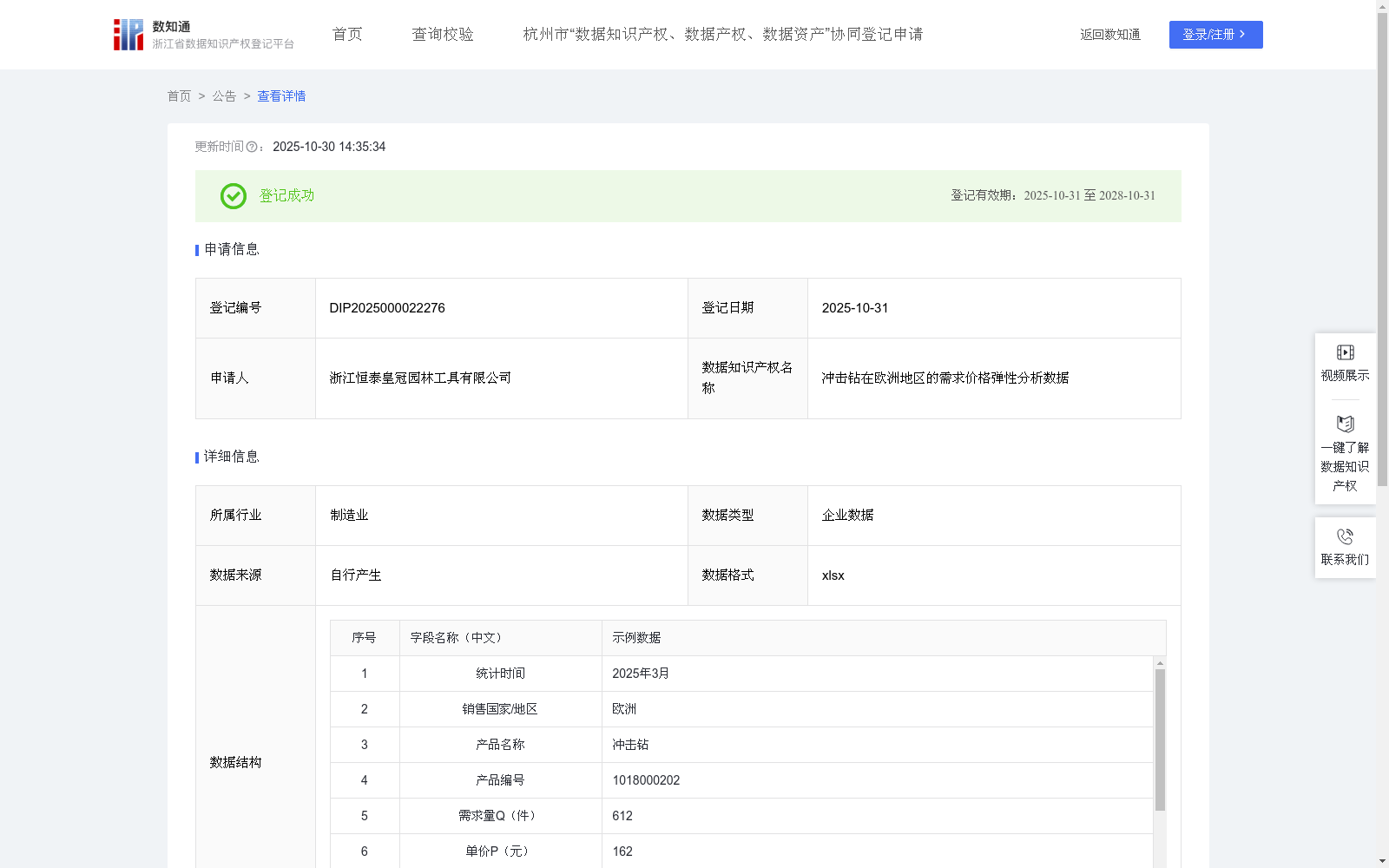The width and height of the screenshot is (1389, 868).
Task: Click the 登录/注册 button
Action: 1215,35
